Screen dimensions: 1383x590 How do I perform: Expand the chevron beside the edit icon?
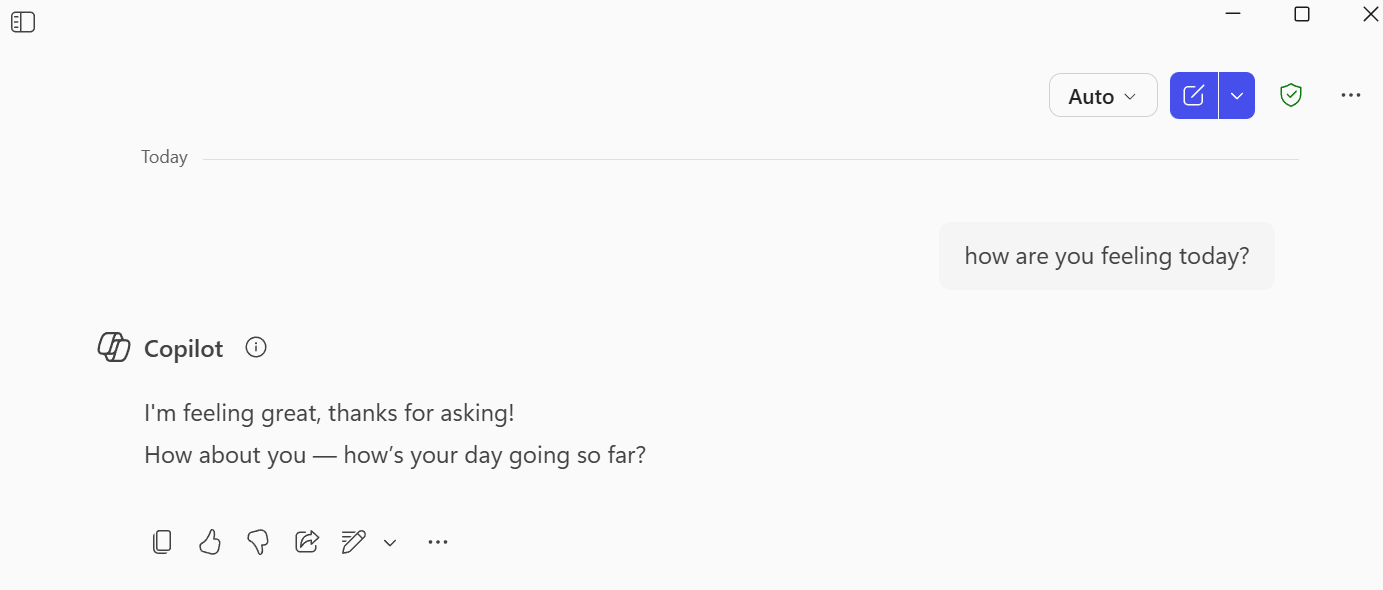pyautogui.click(x=390, y=543)
